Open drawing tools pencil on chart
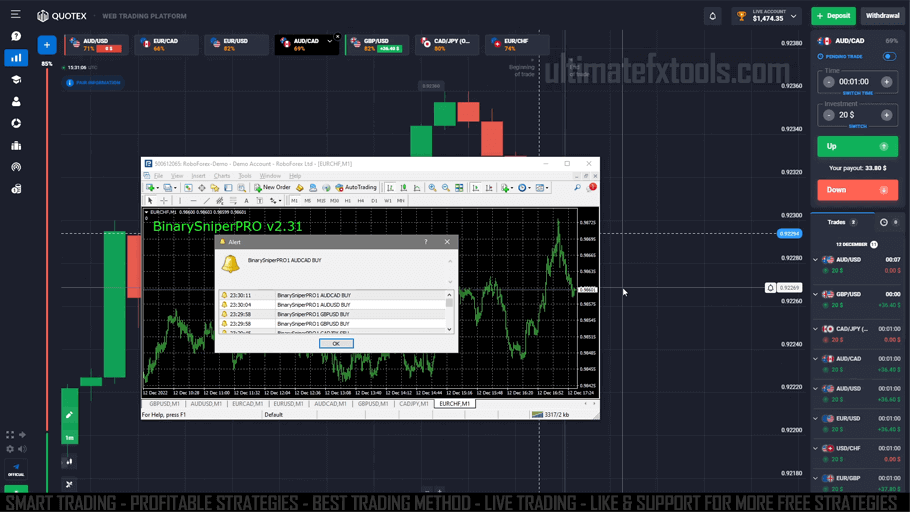Screen dimensions: 910x512 click(69, 414)
